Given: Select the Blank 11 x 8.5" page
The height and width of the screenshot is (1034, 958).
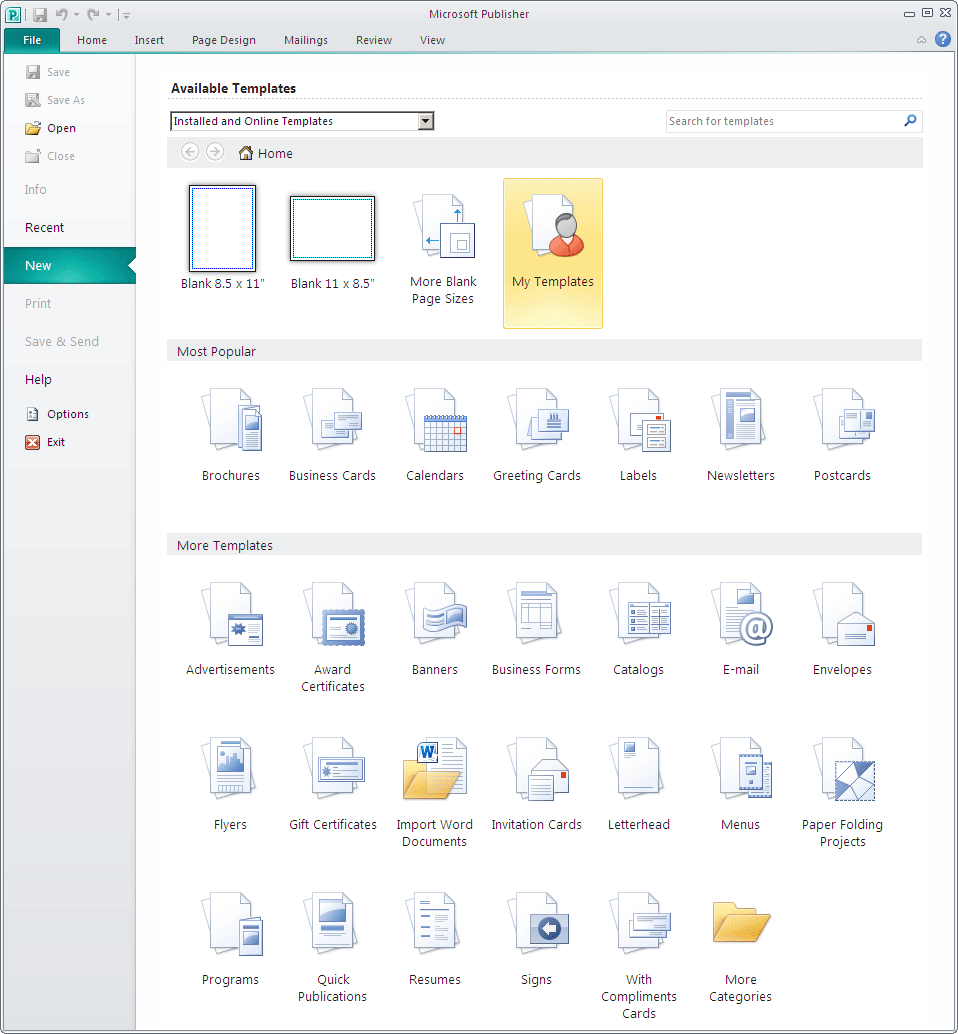Looking at the screenshot, I should [x=332, y=243].
